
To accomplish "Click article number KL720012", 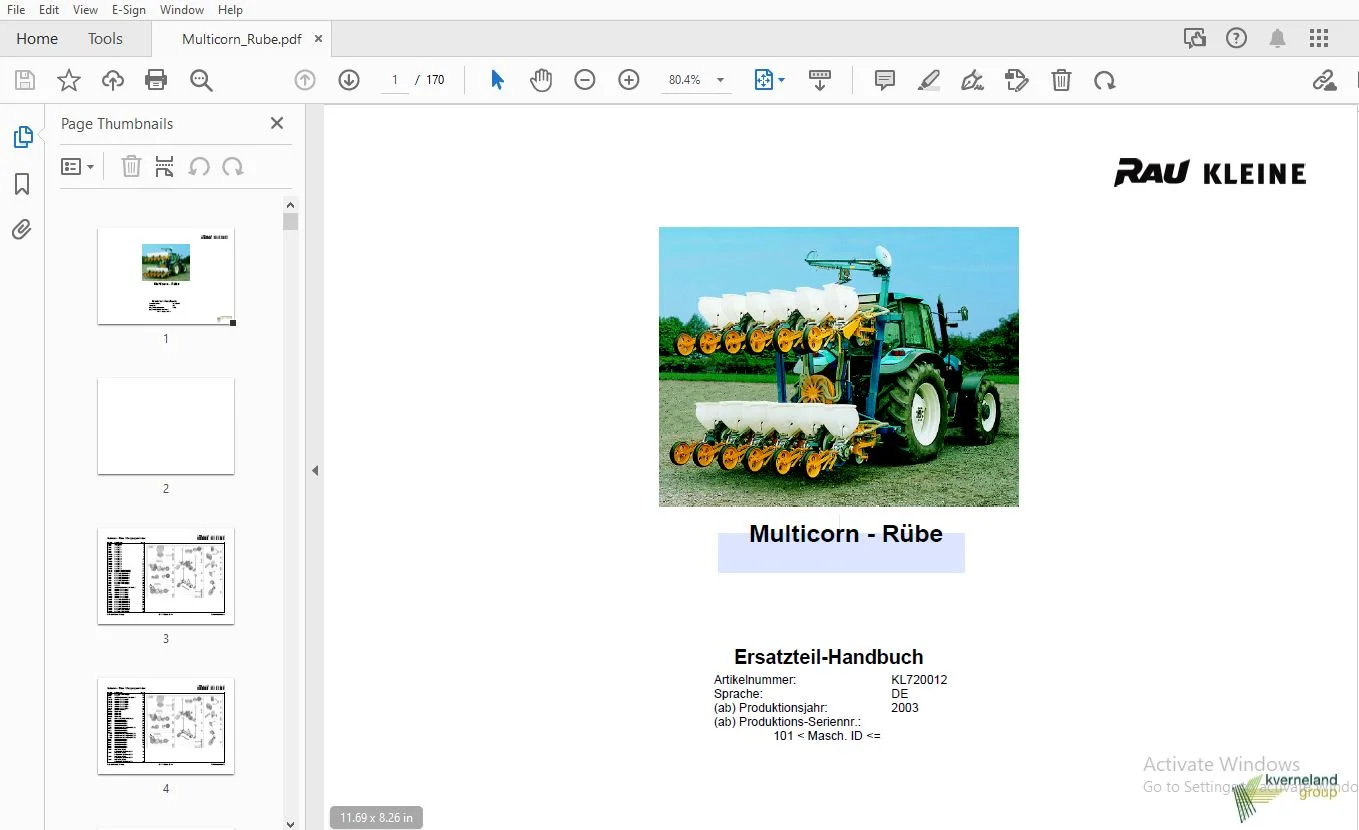I will [919, 680].
